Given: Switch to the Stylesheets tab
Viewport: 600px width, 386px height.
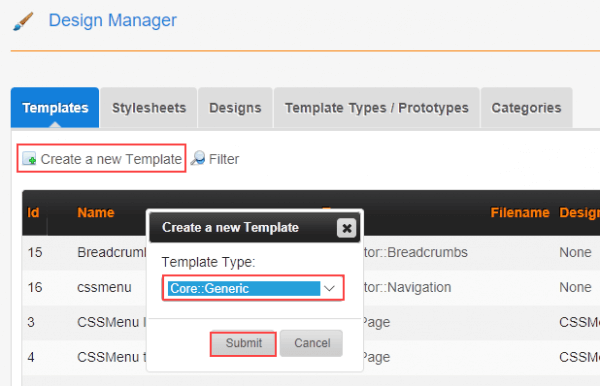Looking at the screenshot, I should coord(149,108).
